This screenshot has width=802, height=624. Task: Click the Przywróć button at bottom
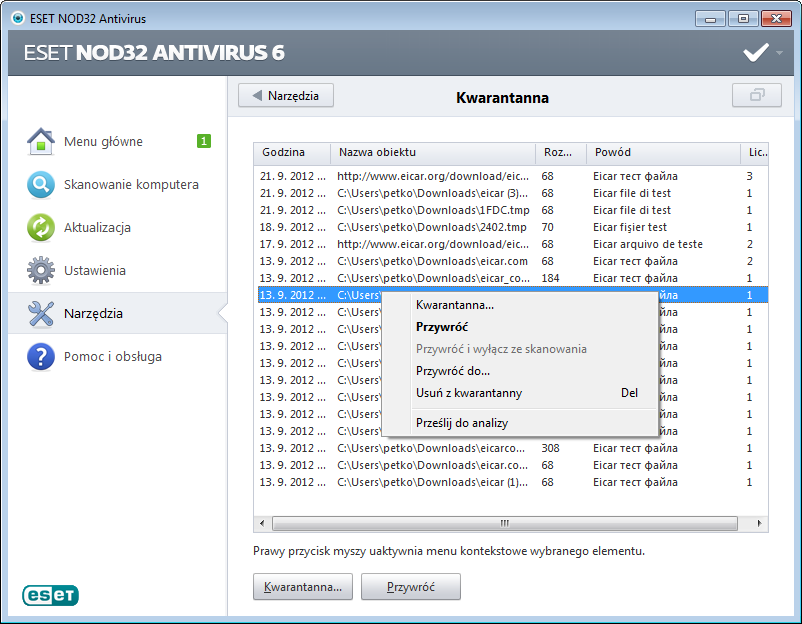(411, 586)
